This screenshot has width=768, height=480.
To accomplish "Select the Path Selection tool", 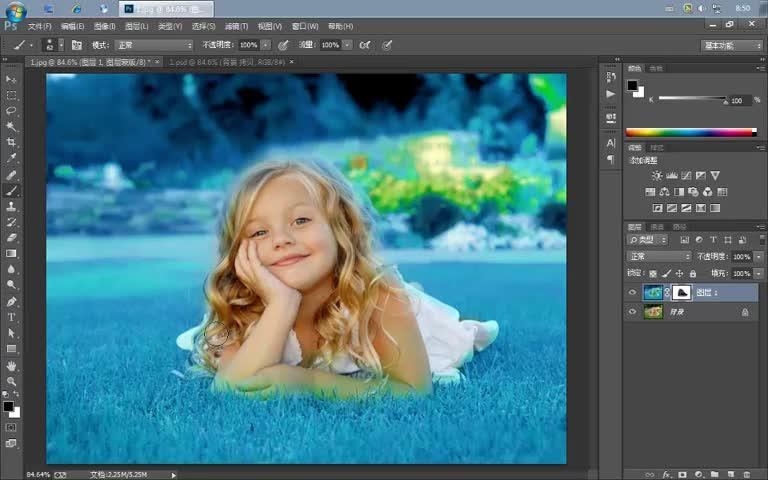I will (11, 333).
